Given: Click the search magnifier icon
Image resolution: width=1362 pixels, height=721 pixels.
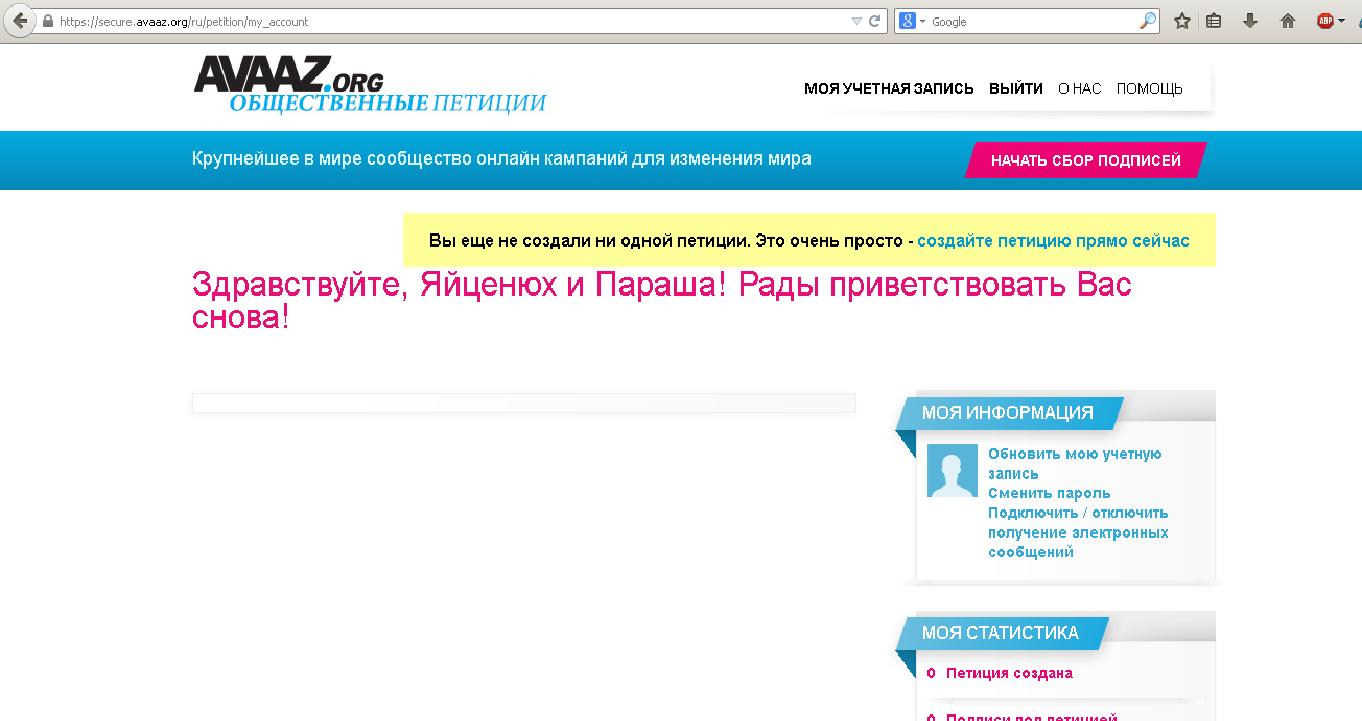Looking at the screenshot, I should coord(1147,21).
